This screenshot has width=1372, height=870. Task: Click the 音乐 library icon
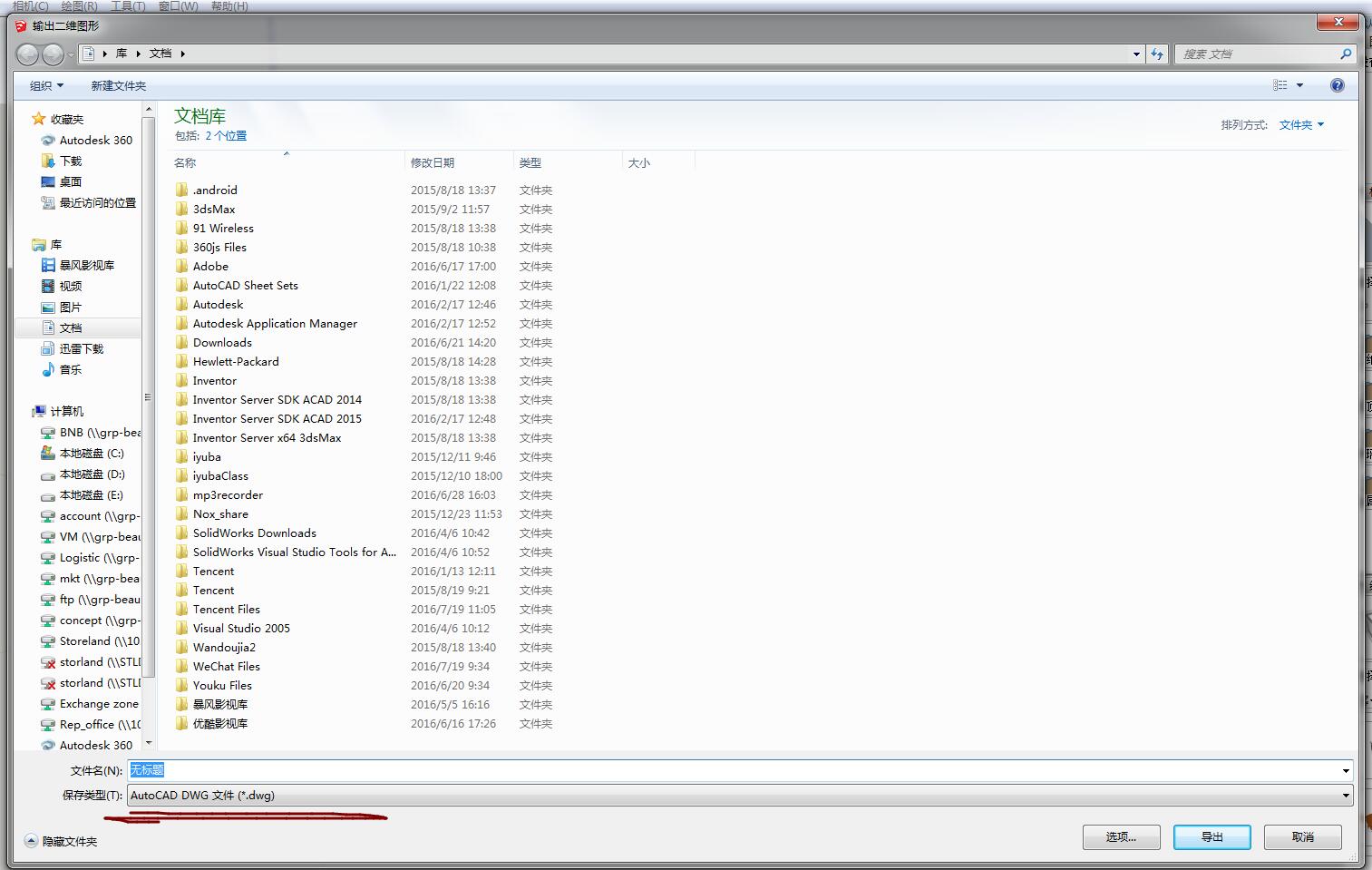tap(48, 370)
